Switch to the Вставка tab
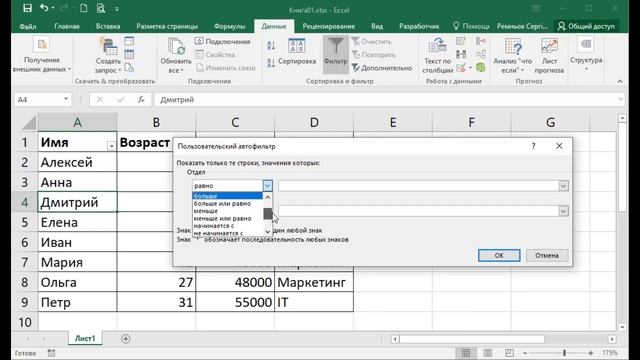 (108, 26)
